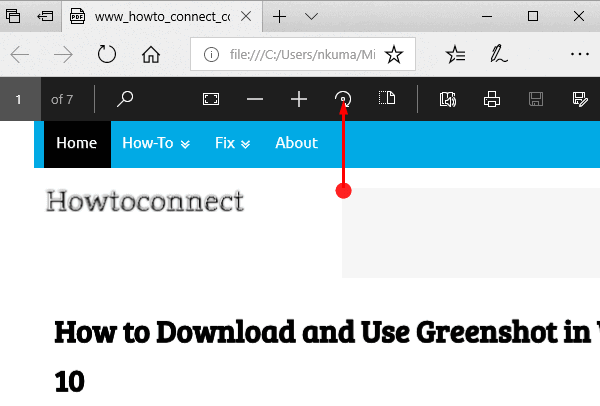The width and height of the screenshot is (600, 406).
Task: Edit the PDF page number field
Action: pos(20,99)
